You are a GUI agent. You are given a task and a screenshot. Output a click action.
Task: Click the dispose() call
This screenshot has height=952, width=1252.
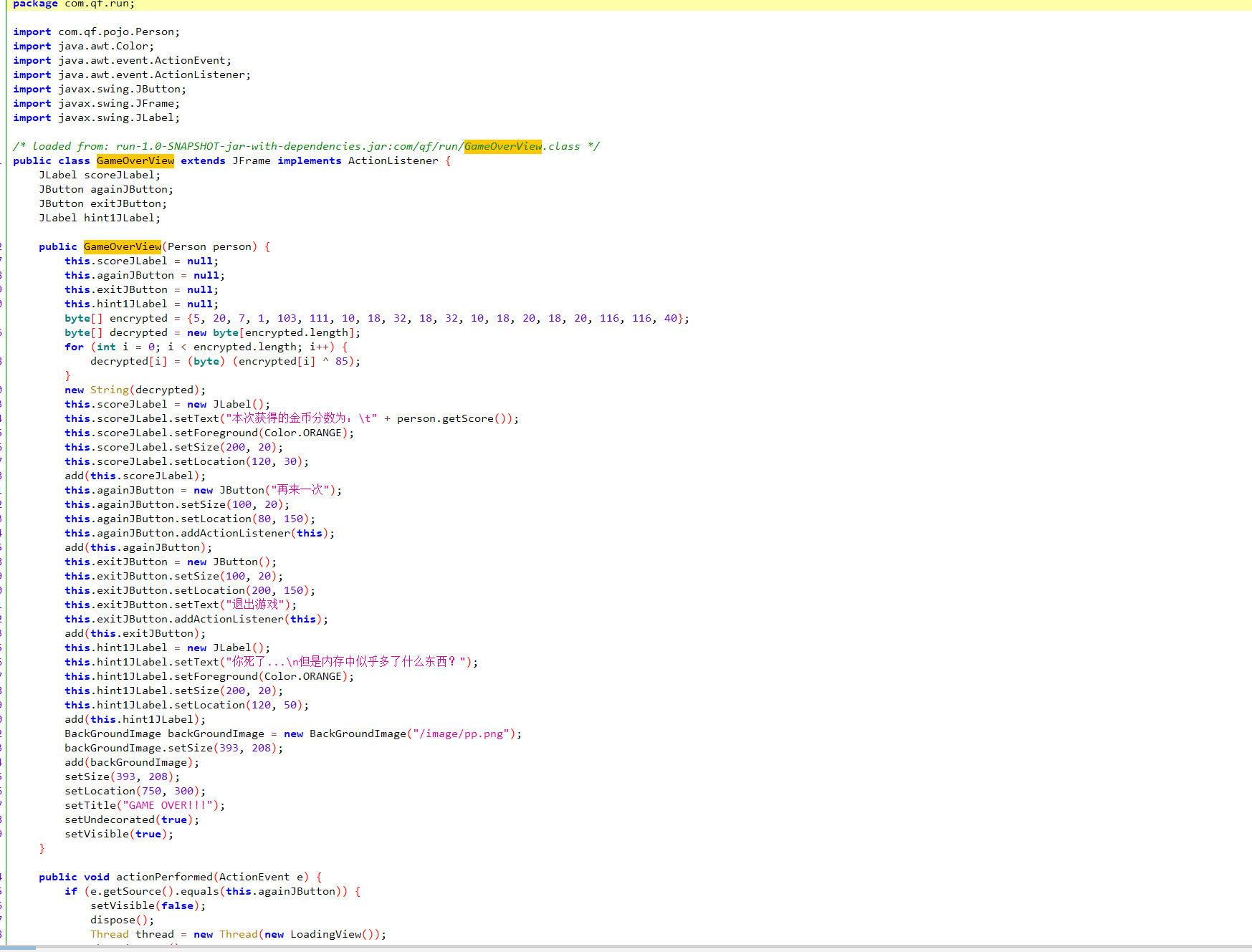pyautogui.click(x=123, y=920)
